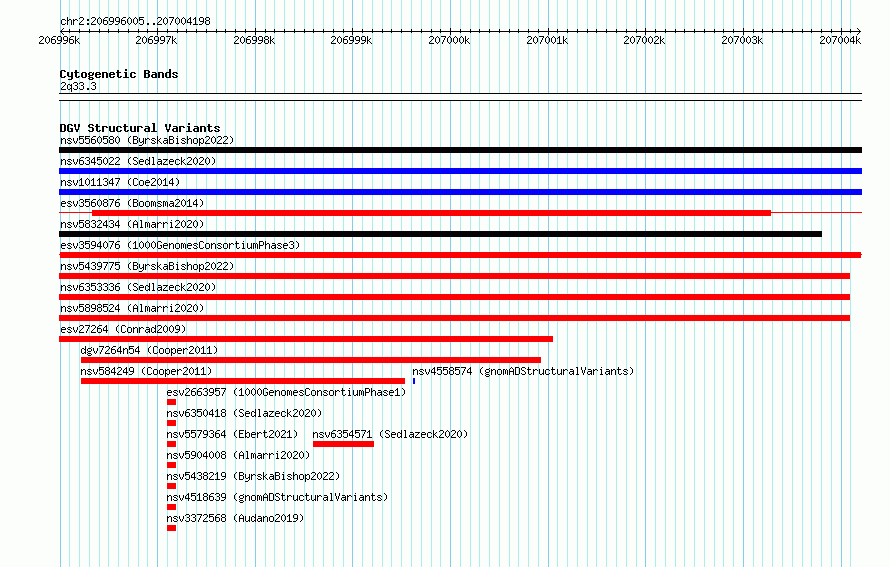This screenshot has width=890, height=567.
Task: Click the black nsv5560580 variant bar
Action: [x=460, y=150]
